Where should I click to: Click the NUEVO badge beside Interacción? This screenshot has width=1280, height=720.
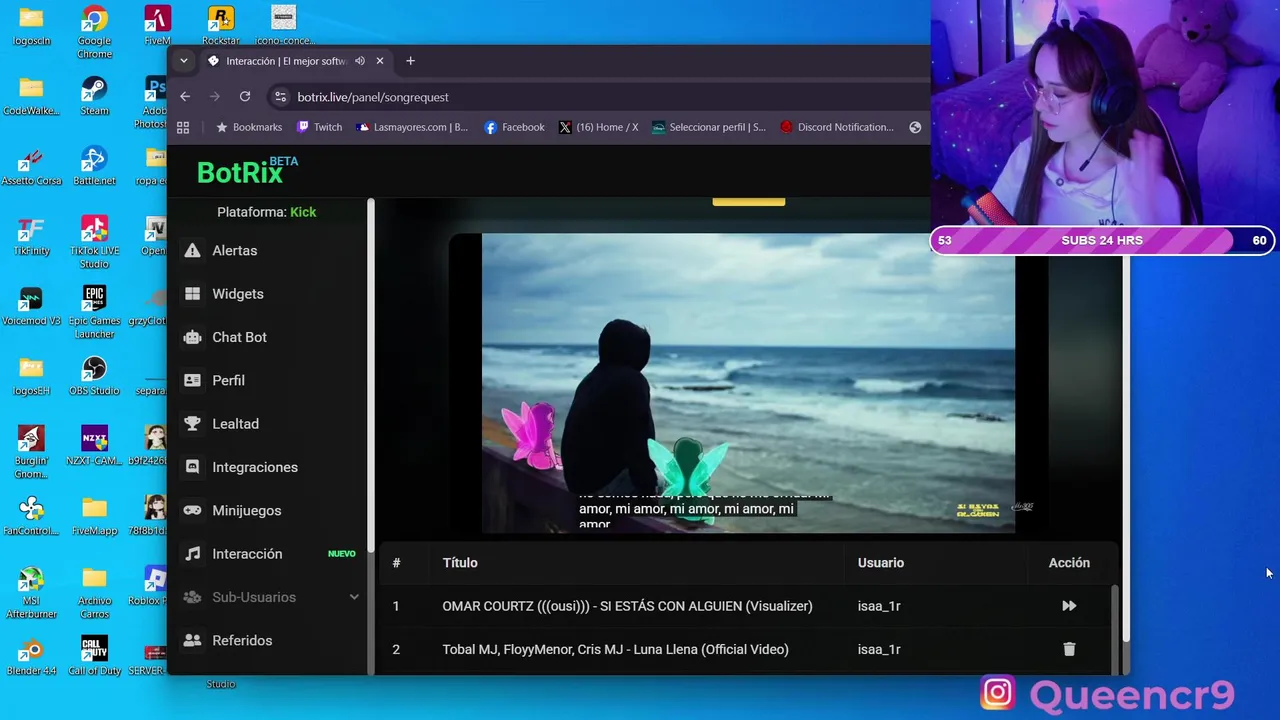tap(342, 554)
